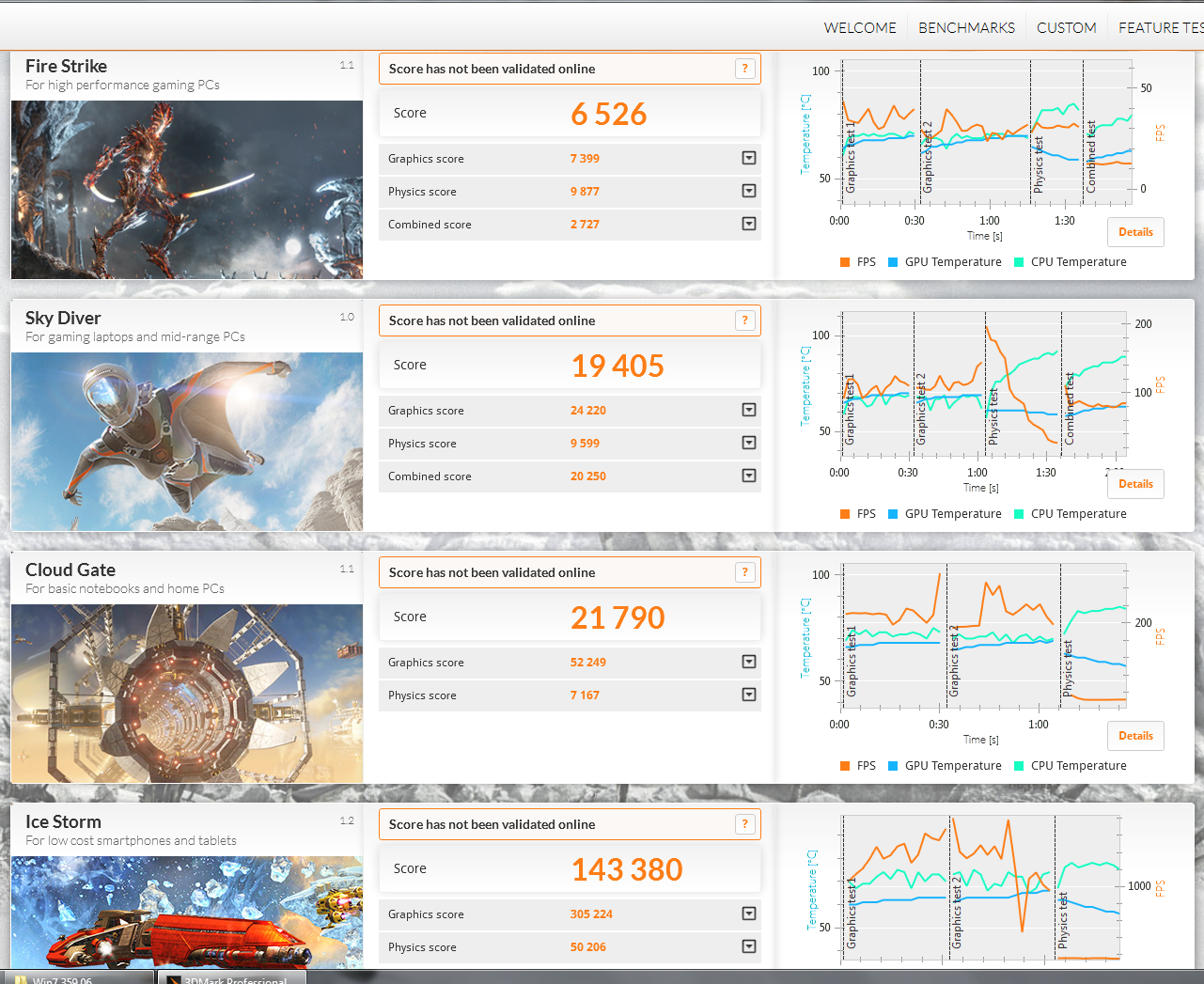
Task: Expand Cloud Gate Physics score details
Action: coord(749,695)
